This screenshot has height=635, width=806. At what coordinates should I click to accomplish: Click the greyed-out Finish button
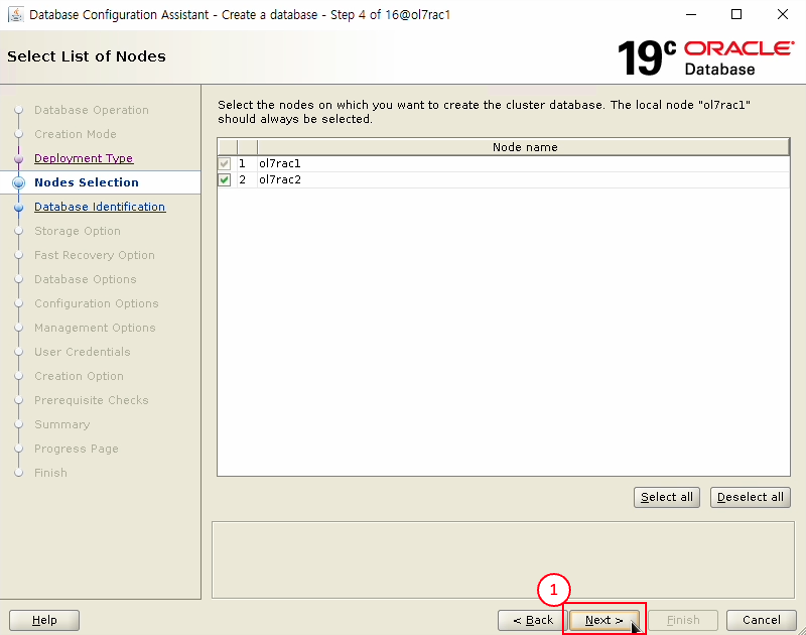(x=683, y=620)
